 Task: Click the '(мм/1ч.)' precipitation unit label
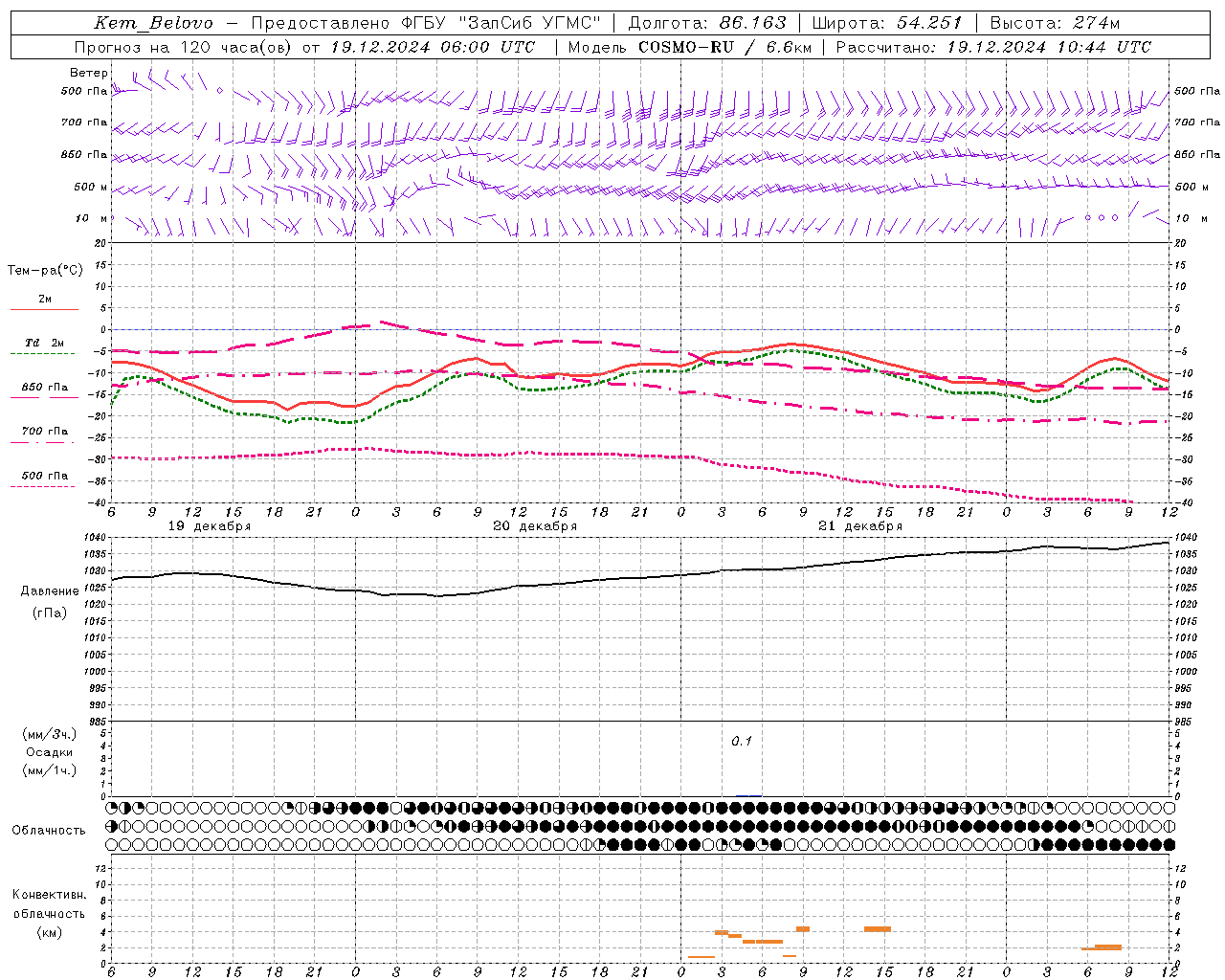50,770
